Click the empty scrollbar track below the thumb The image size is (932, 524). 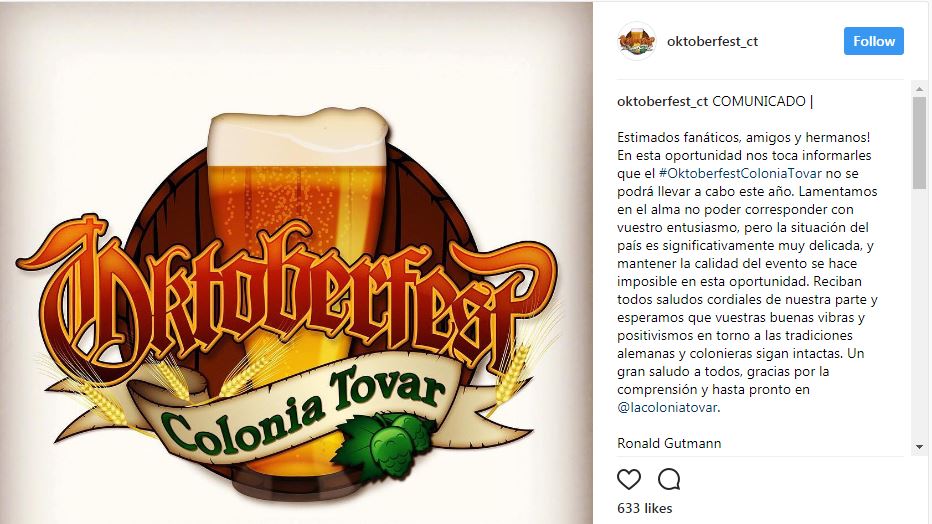[920, 315]
